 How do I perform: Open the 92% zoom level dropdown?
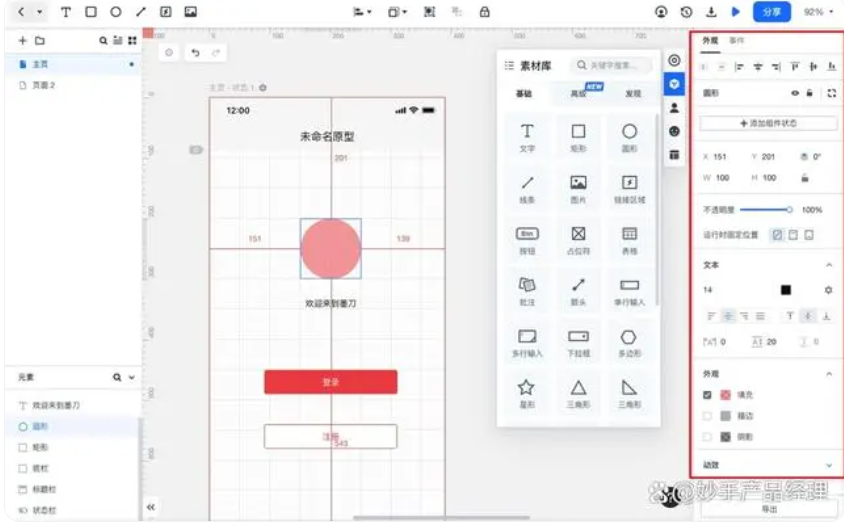coord(818,12)
